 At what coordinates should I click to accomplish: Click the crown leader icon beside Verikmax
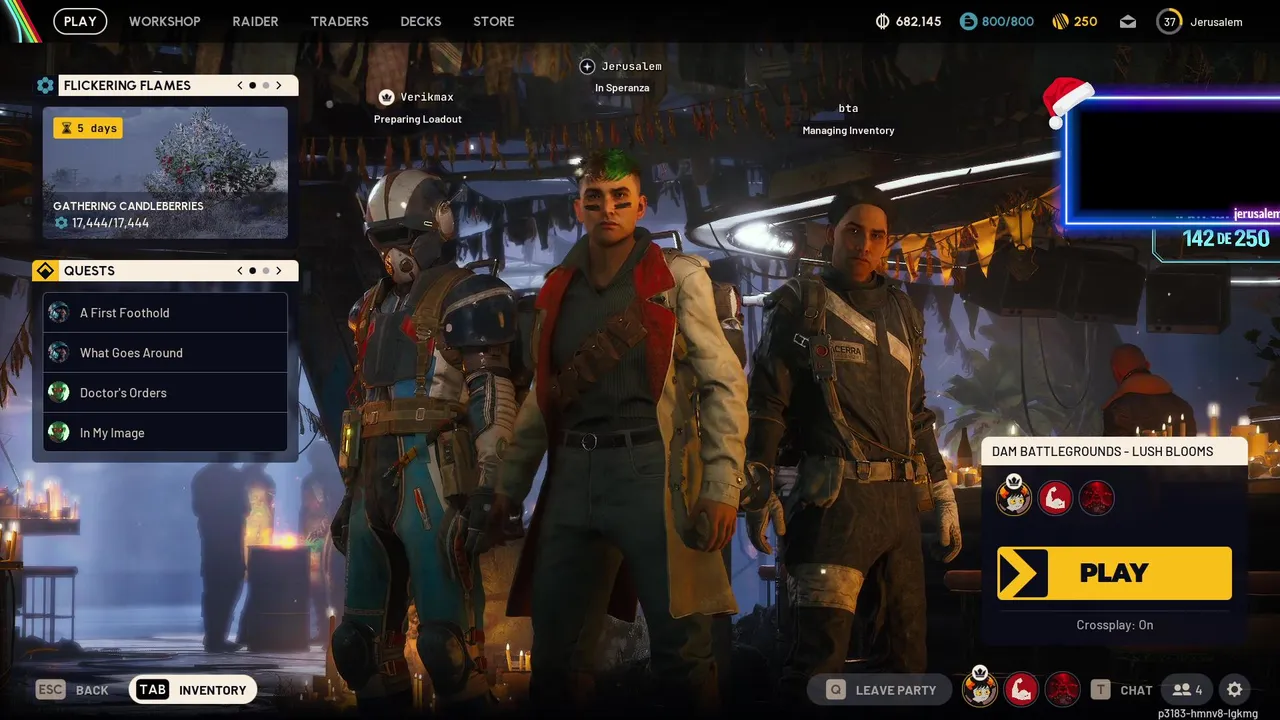coord(386,97)
